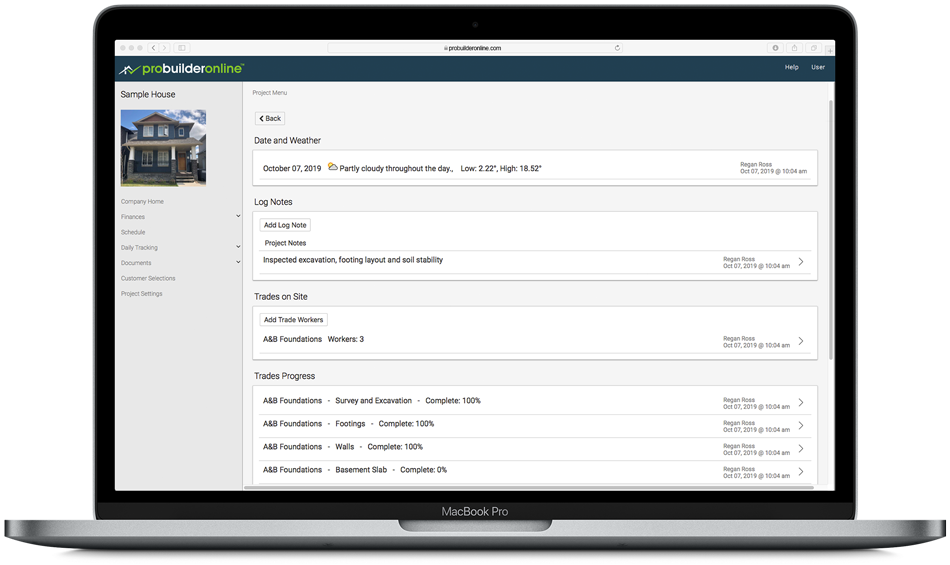Go to Company Home
This screenshot has width=950, height=565.
click(142, 202)
